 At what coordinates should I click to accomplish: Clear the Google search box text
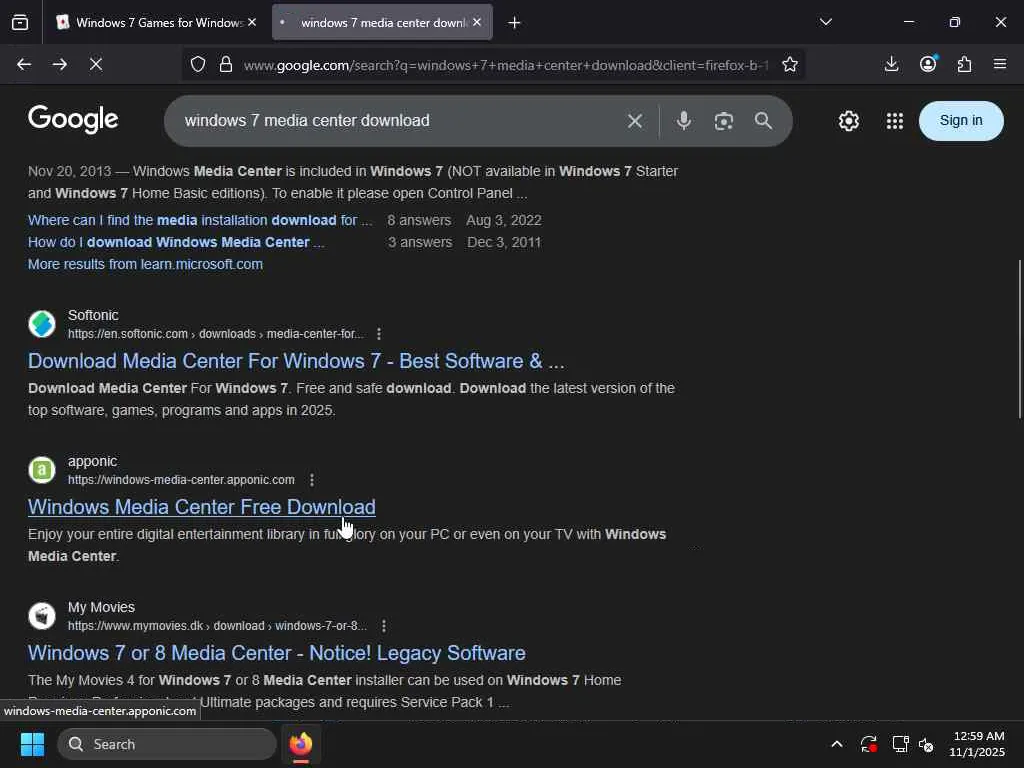[635, 121]
